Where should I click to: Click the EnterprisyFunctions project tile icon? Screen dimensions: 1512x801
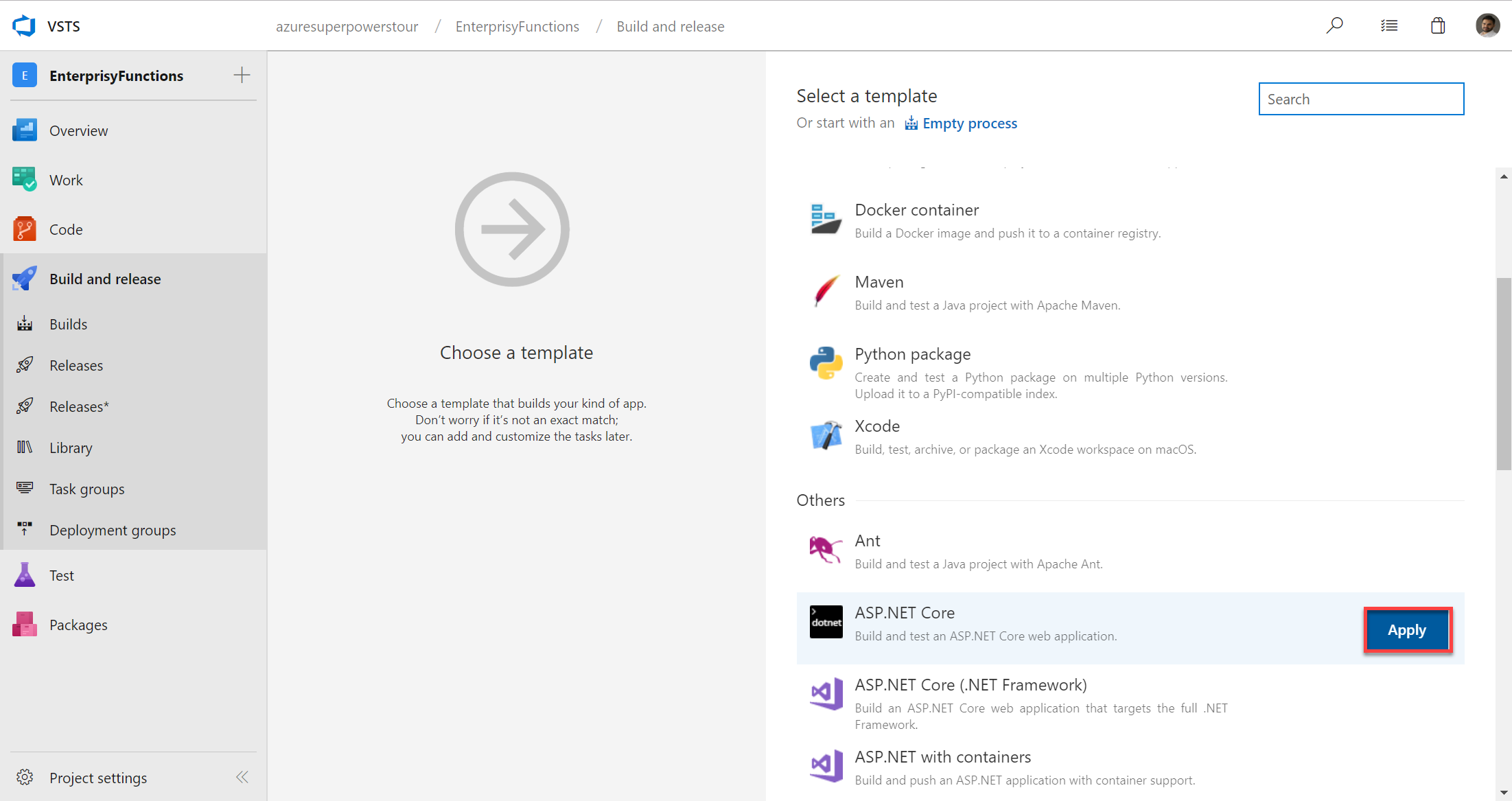pyautogui.click(x=25, y=76)
